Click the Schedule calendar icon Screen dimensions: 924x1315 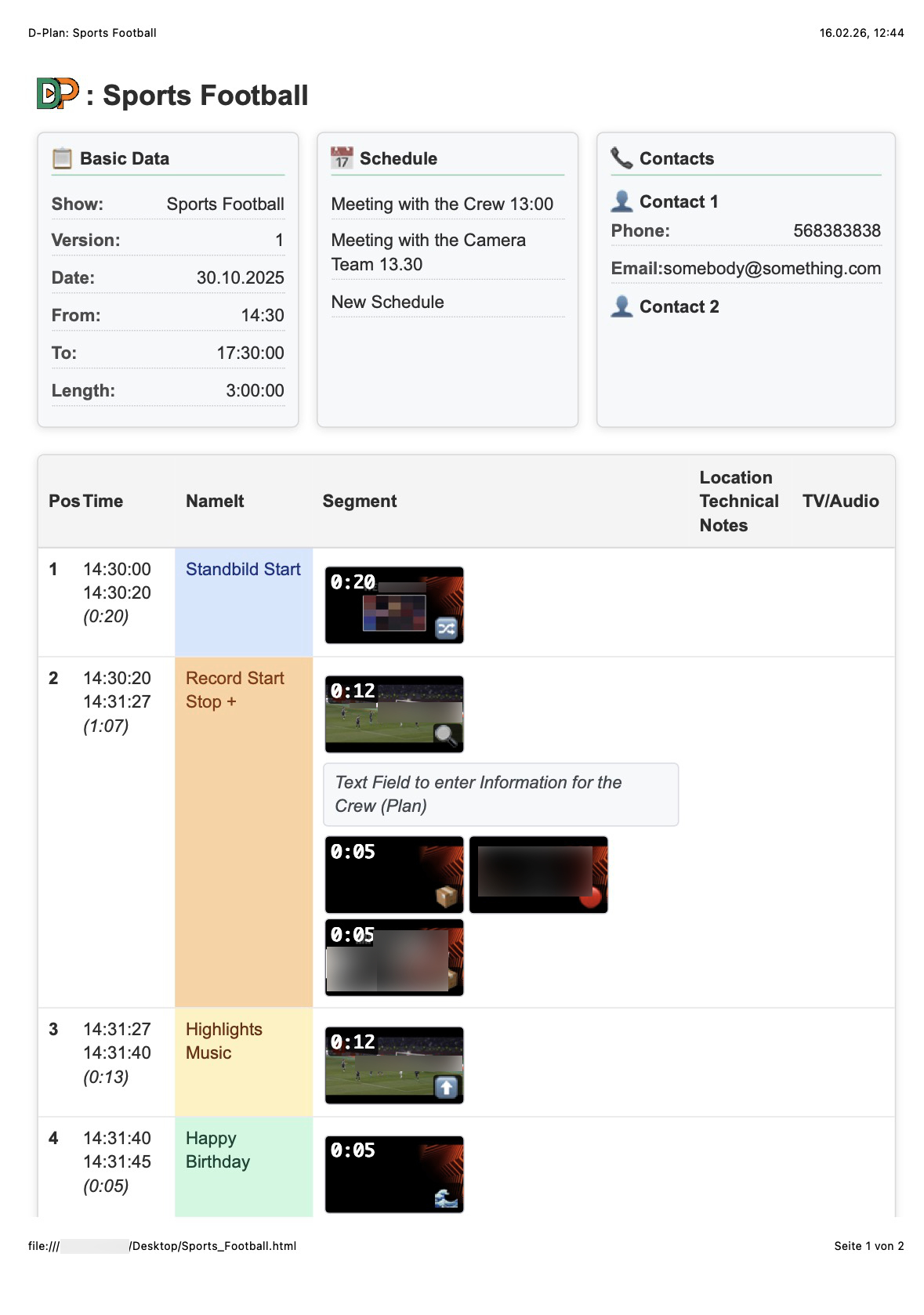pyautogui.click(x=342, y=158)
